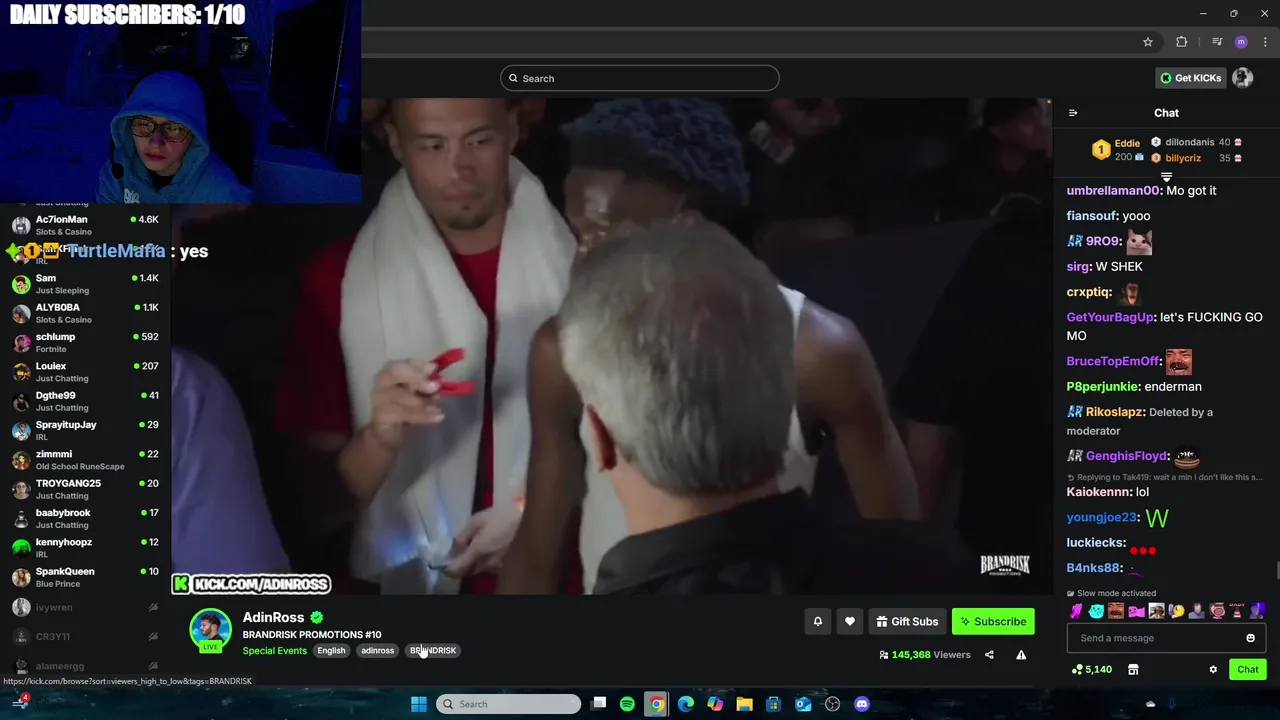The image size is (1280, 720).
Task: Open the Chrome profile avatar
Action: point(1241,42)
